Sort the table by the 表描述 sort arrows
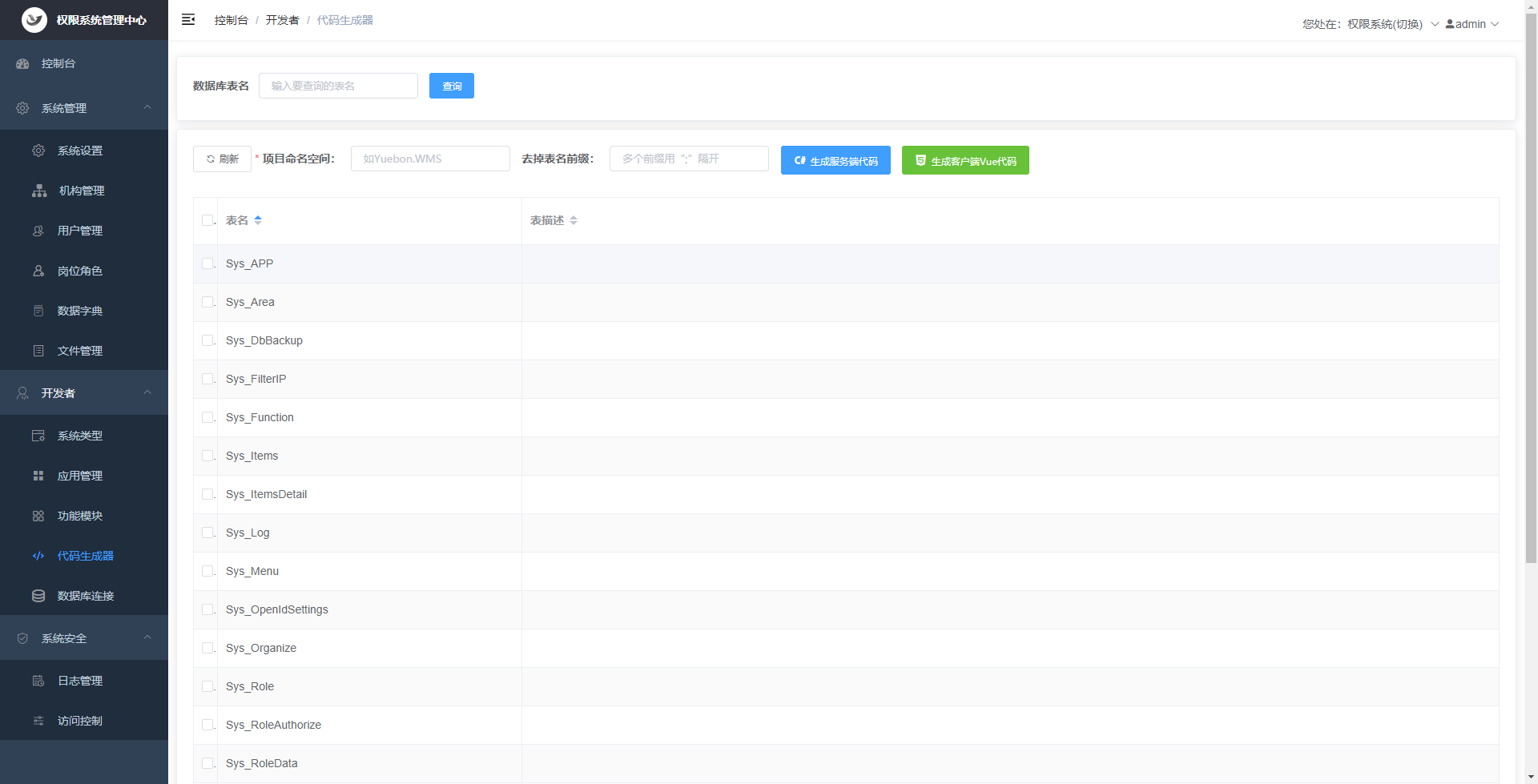The image size is (1538, 784). (x=574, y=220)
